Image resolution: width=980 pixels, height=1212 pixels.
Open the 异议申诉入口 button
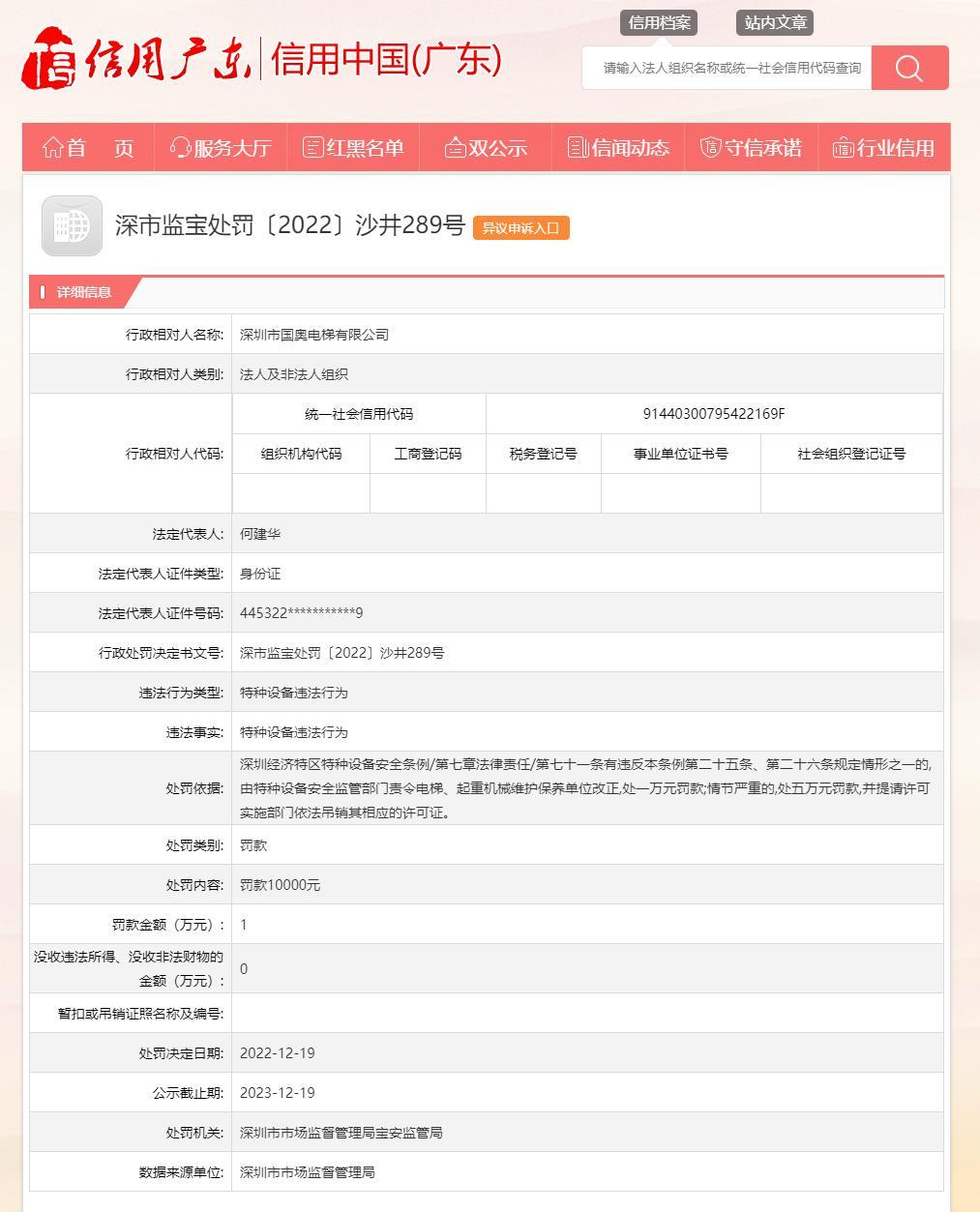[x=520, y=228]
